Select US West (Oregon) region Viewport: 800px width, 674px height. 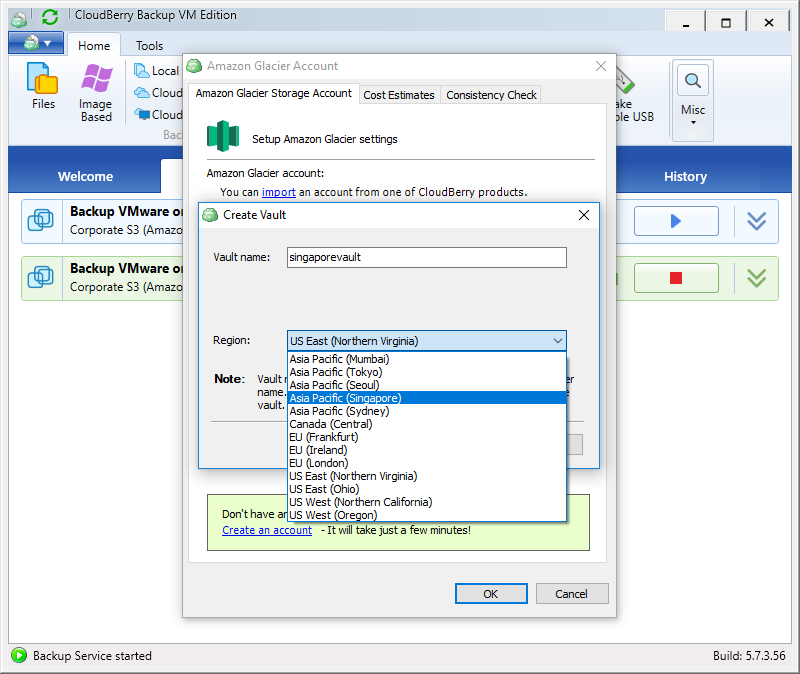[427, 515]
